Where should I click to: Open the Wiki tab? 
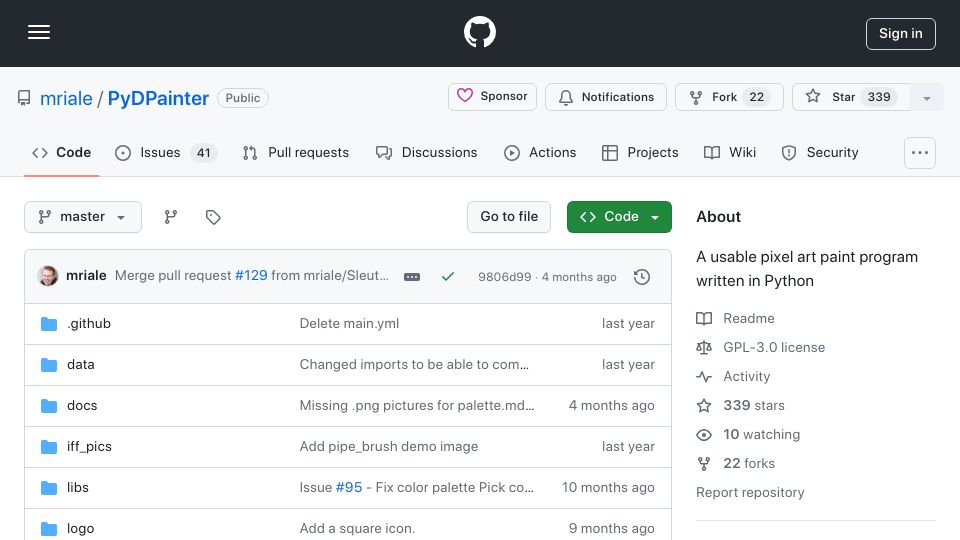click(x=730, y=152)
